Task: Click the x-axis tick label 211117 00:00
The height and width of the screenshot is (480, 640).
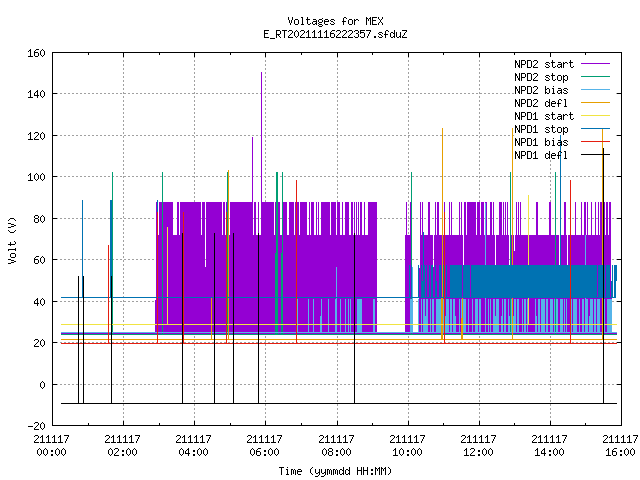Action: tap(51, 446)
